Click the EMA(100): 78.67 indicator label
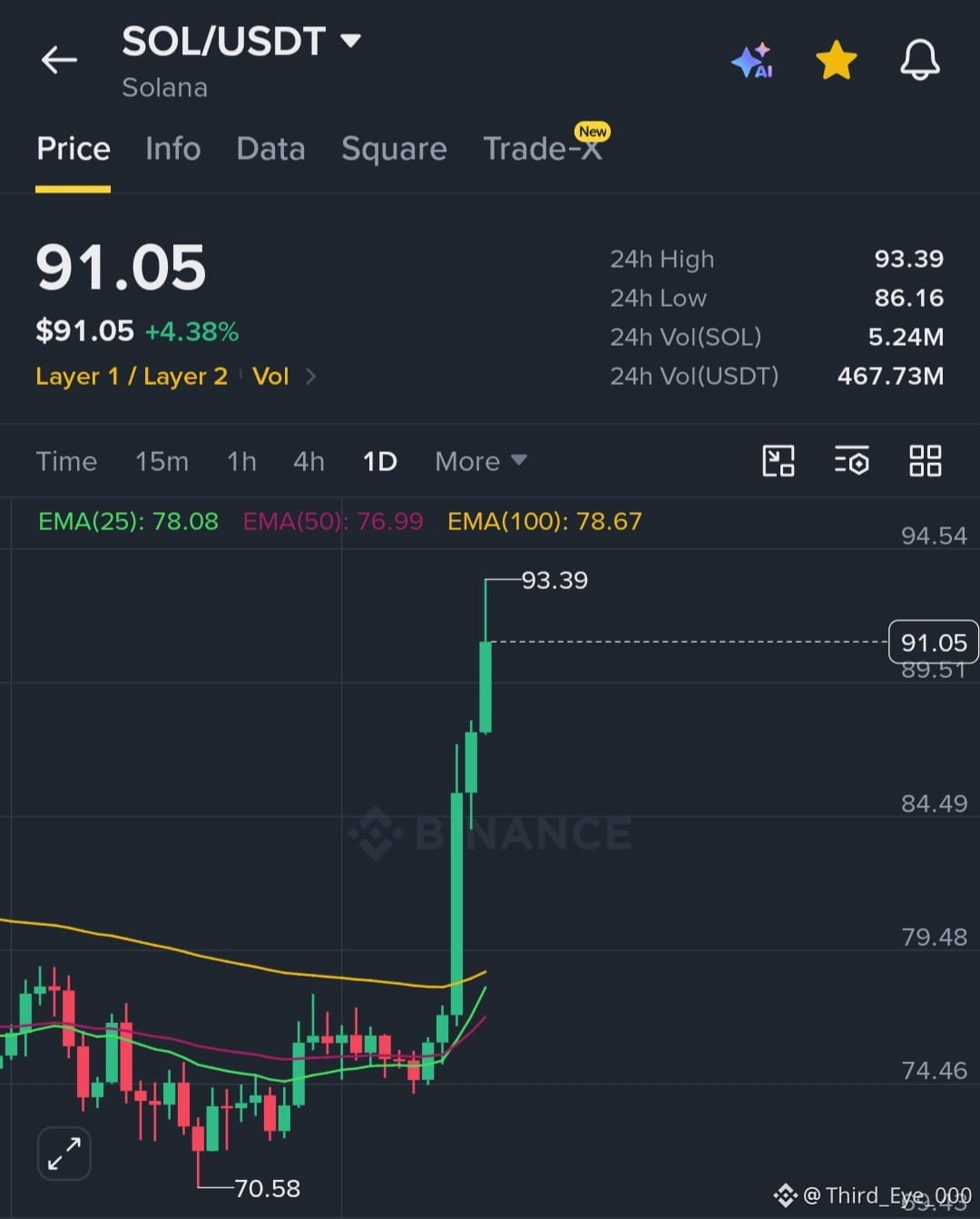The height and width of the screenshot is (1219, 980). click(x=544, y=521)
